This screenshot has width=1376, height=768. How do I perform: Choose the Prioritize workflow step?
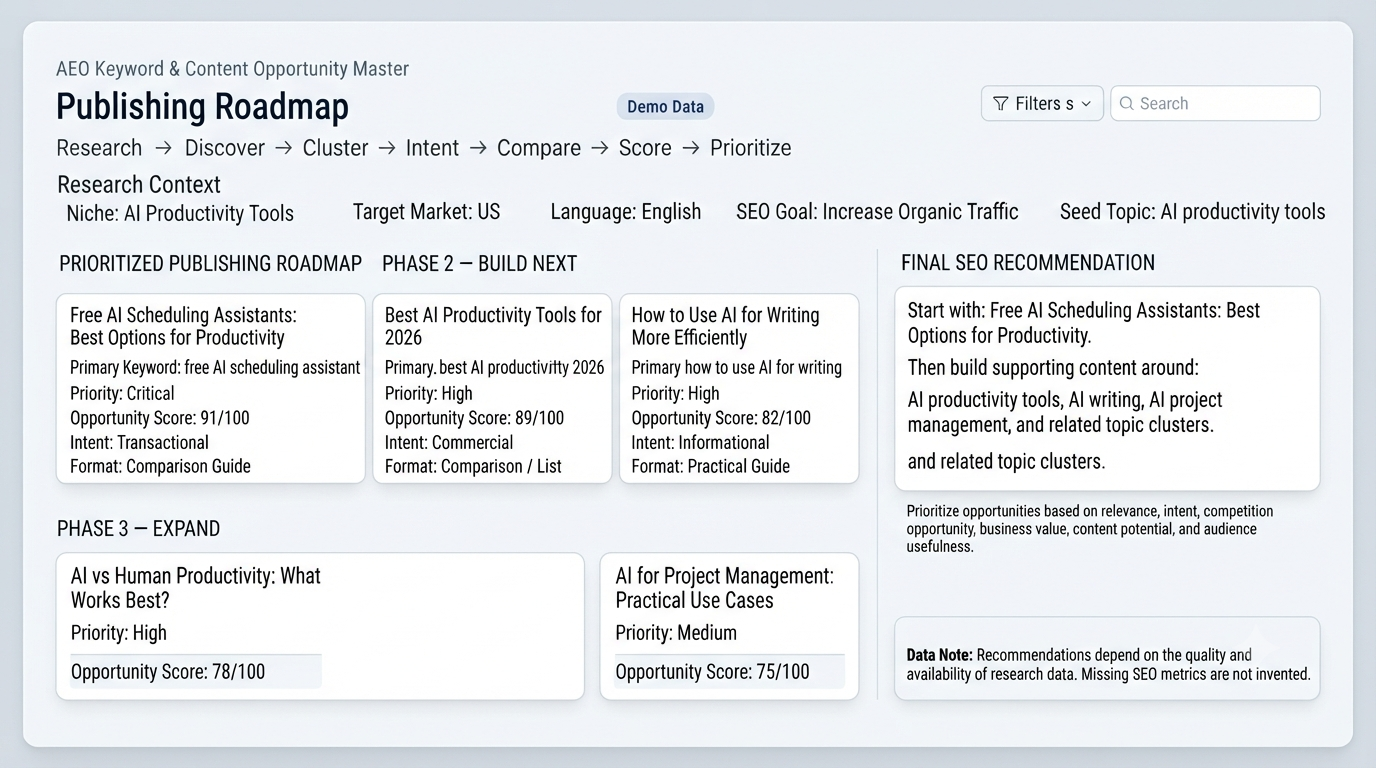pyautogui.click(x=751, y=148)
